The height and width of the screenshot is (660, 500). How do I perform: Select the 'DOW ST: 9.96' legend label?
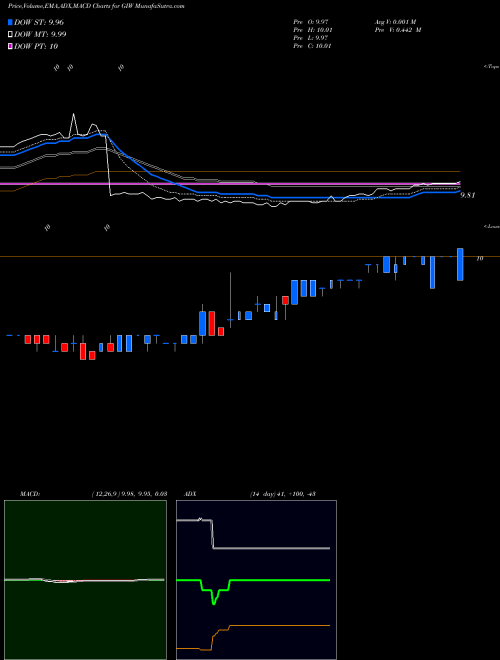tap(39, 22)
